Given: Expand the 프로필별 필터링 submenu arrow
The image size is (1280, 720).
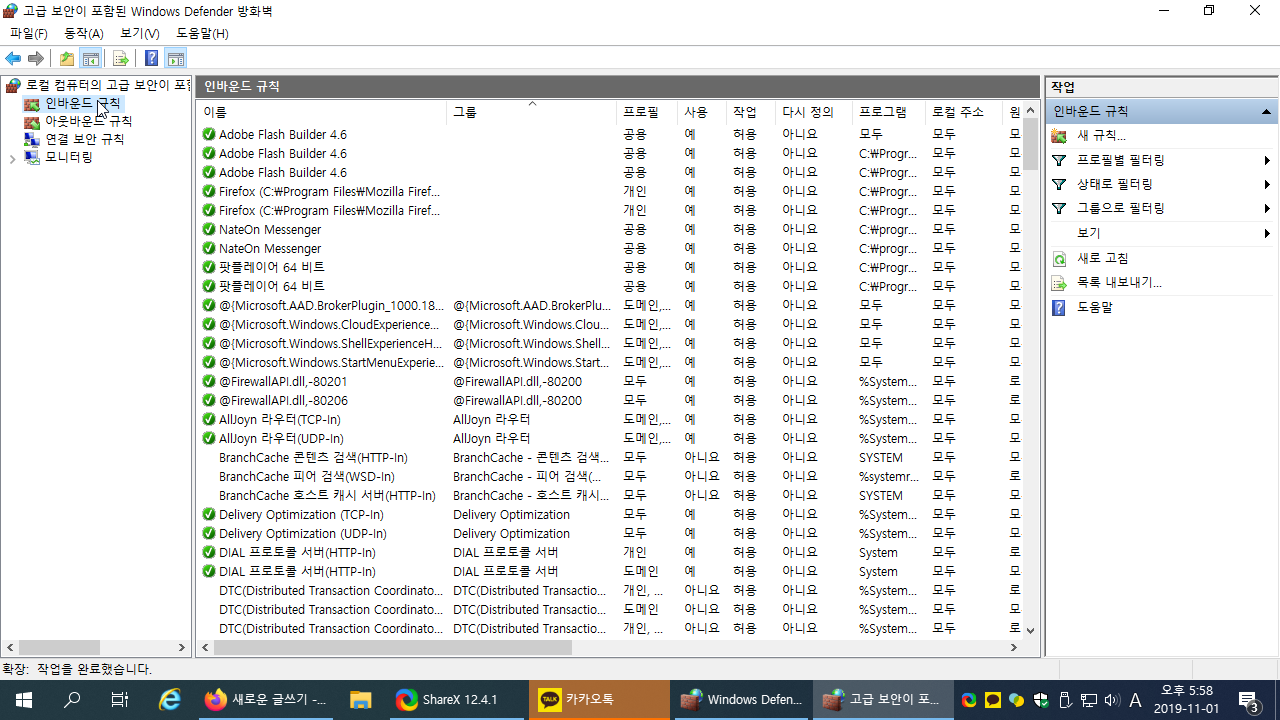Looking at the screenshot, I should [x=1267, y=160].
